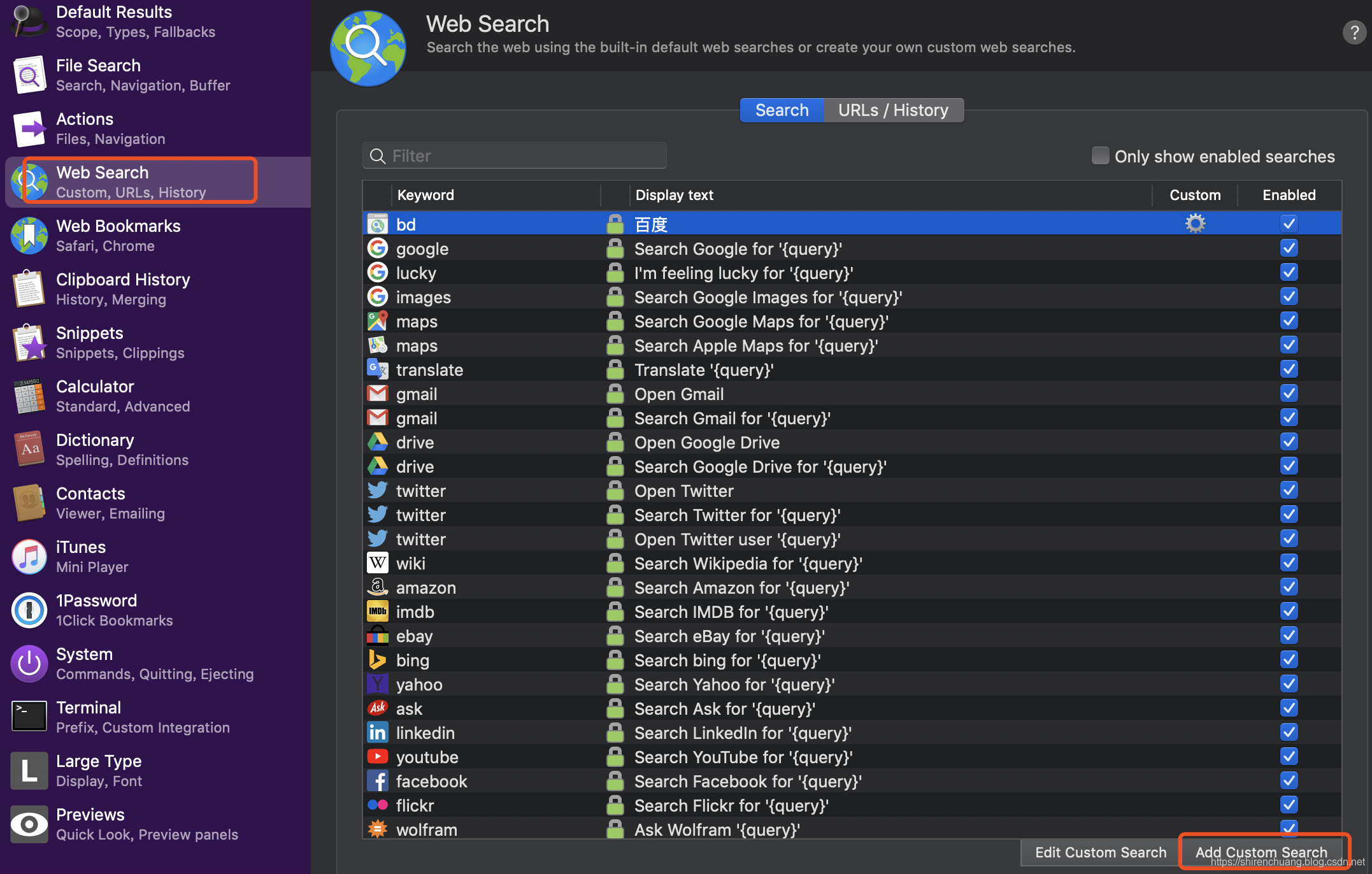Open the Large Type L icon
Viewport: 1372px width, 874px height.
pyautogui.click(x=29, y=771)
